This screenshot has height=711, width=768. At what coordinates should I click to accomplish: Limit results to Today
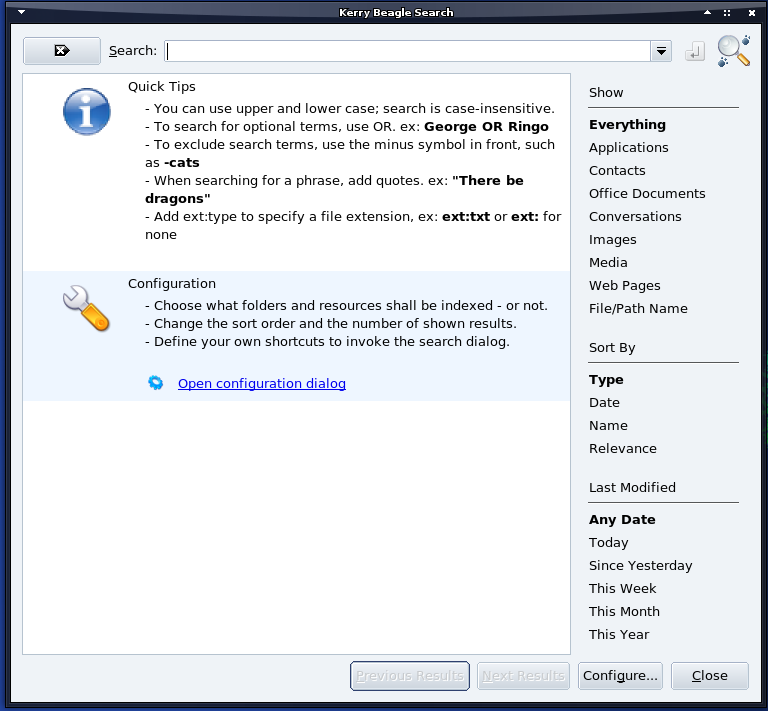[x=608, y=543]
